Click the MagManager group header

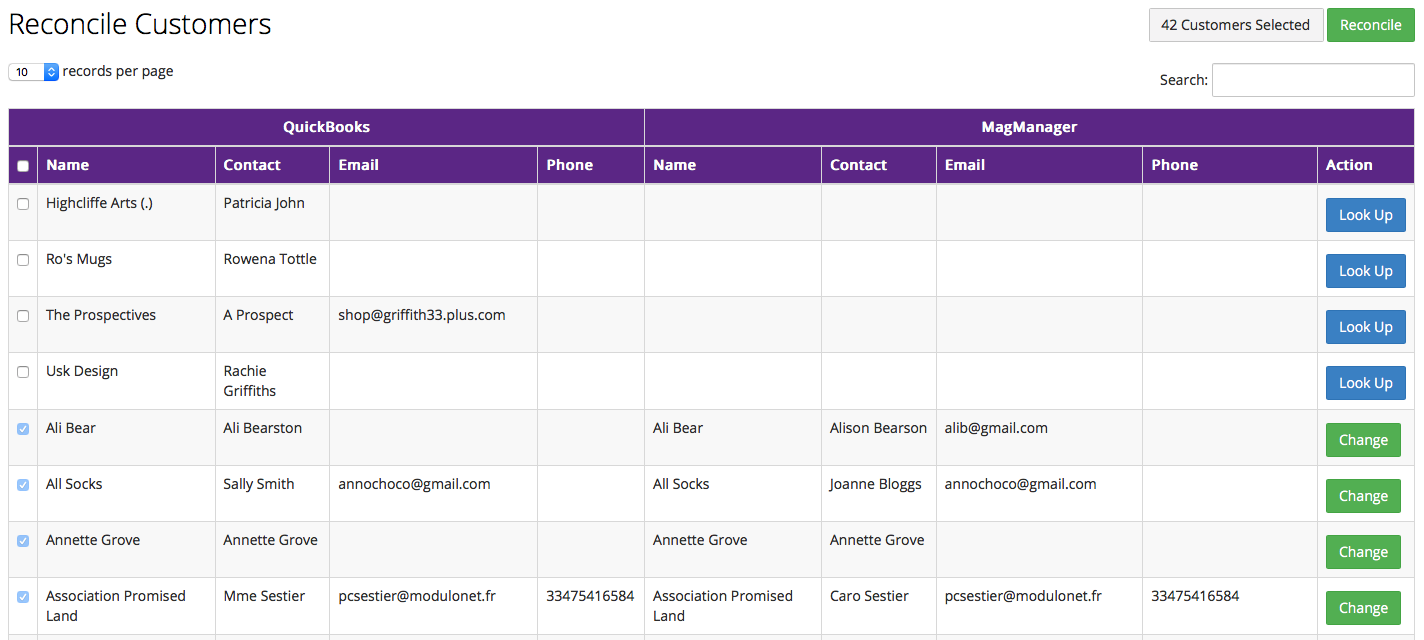(x=1029, y=127)
